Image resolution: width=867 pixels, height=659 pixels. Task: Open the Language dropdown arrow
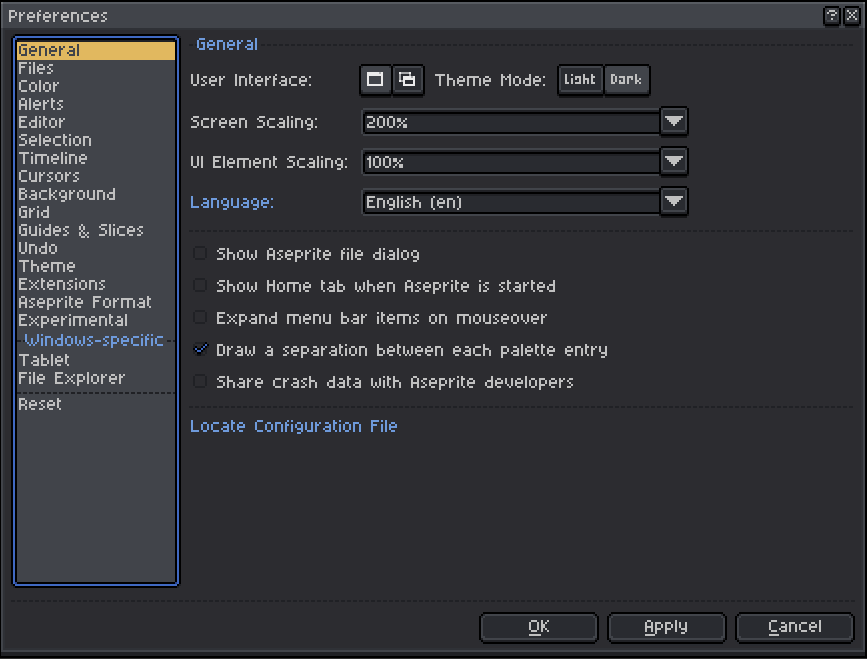point(673,202)
